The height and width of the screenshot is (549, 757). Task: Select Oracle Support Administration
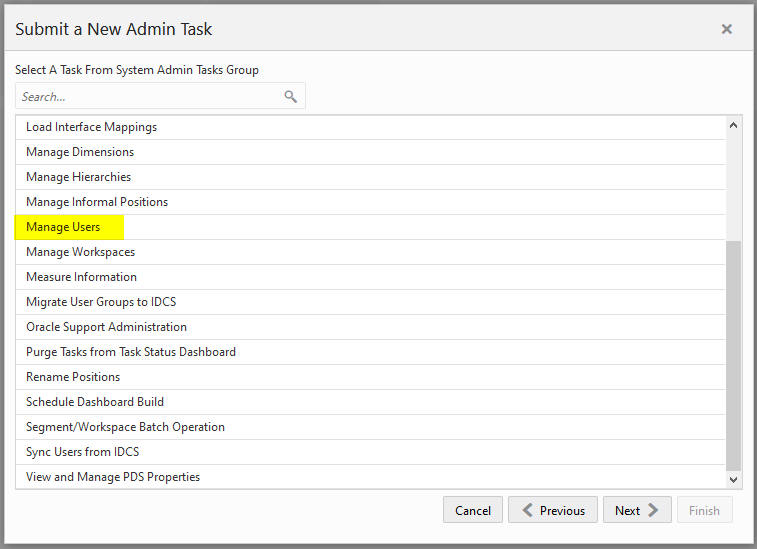[370, 327]
